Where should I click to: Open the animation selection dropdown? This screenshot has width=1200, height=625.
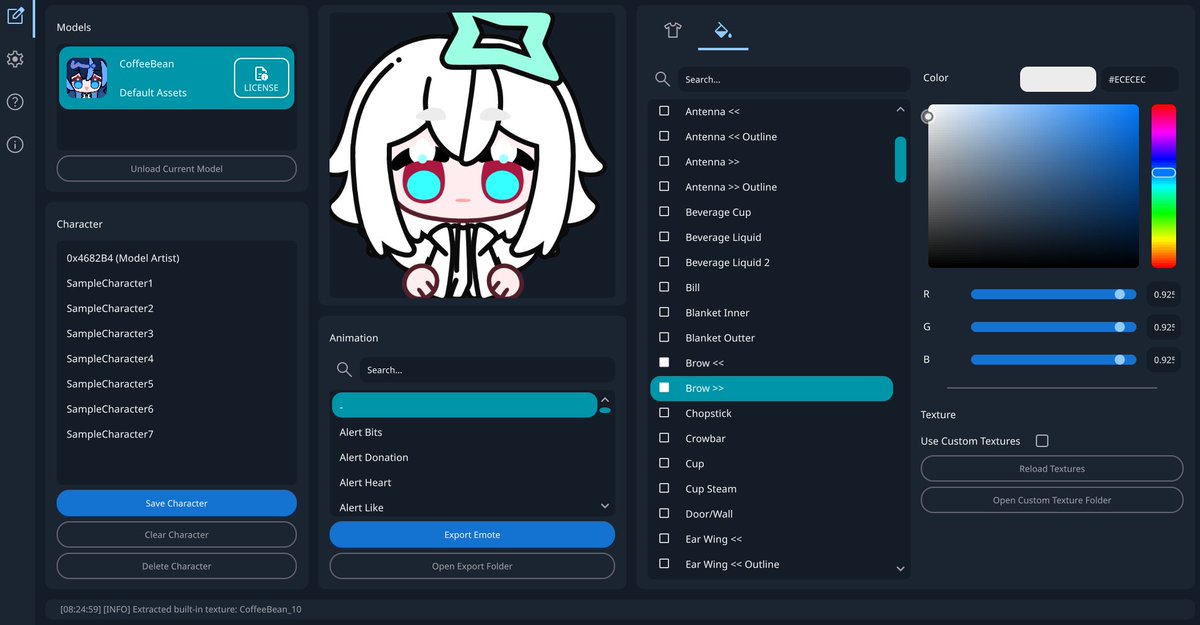464,404
